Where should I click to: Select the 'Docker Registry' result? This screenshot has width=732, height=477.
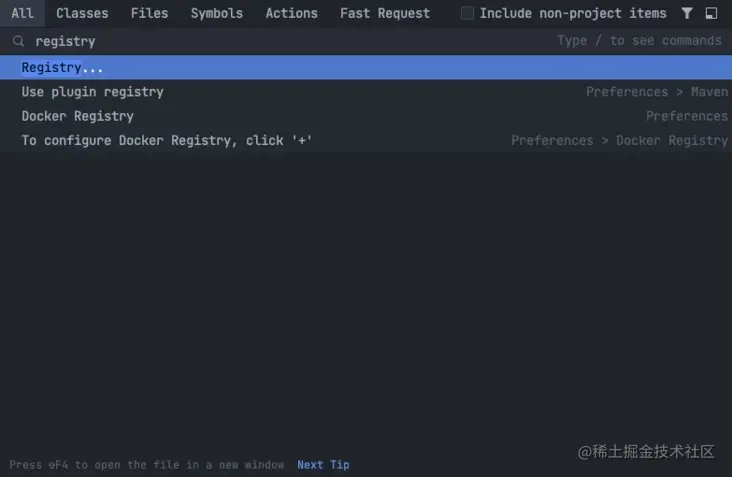[x=77, y=116]
